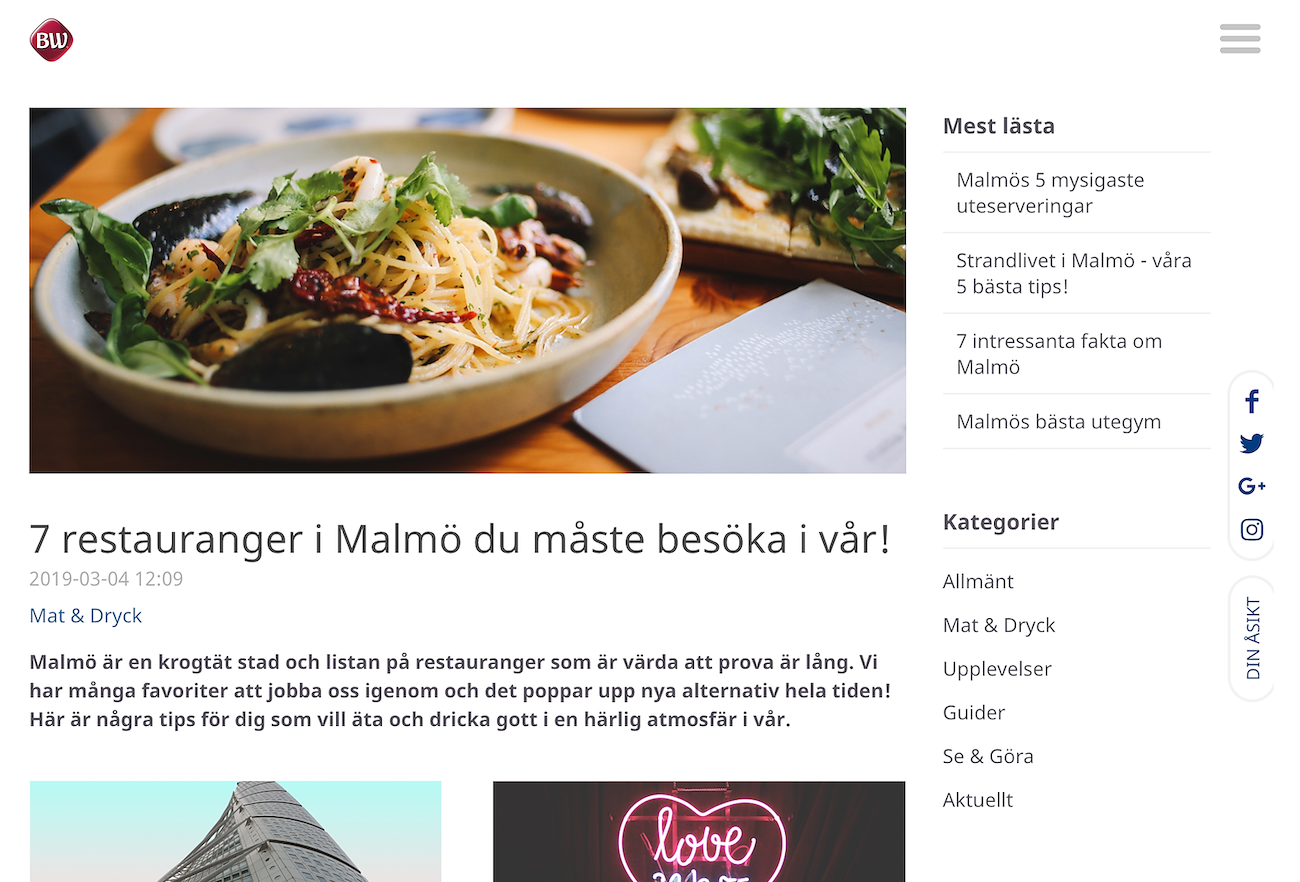Choose the Se & Göra category

(988, 756)
